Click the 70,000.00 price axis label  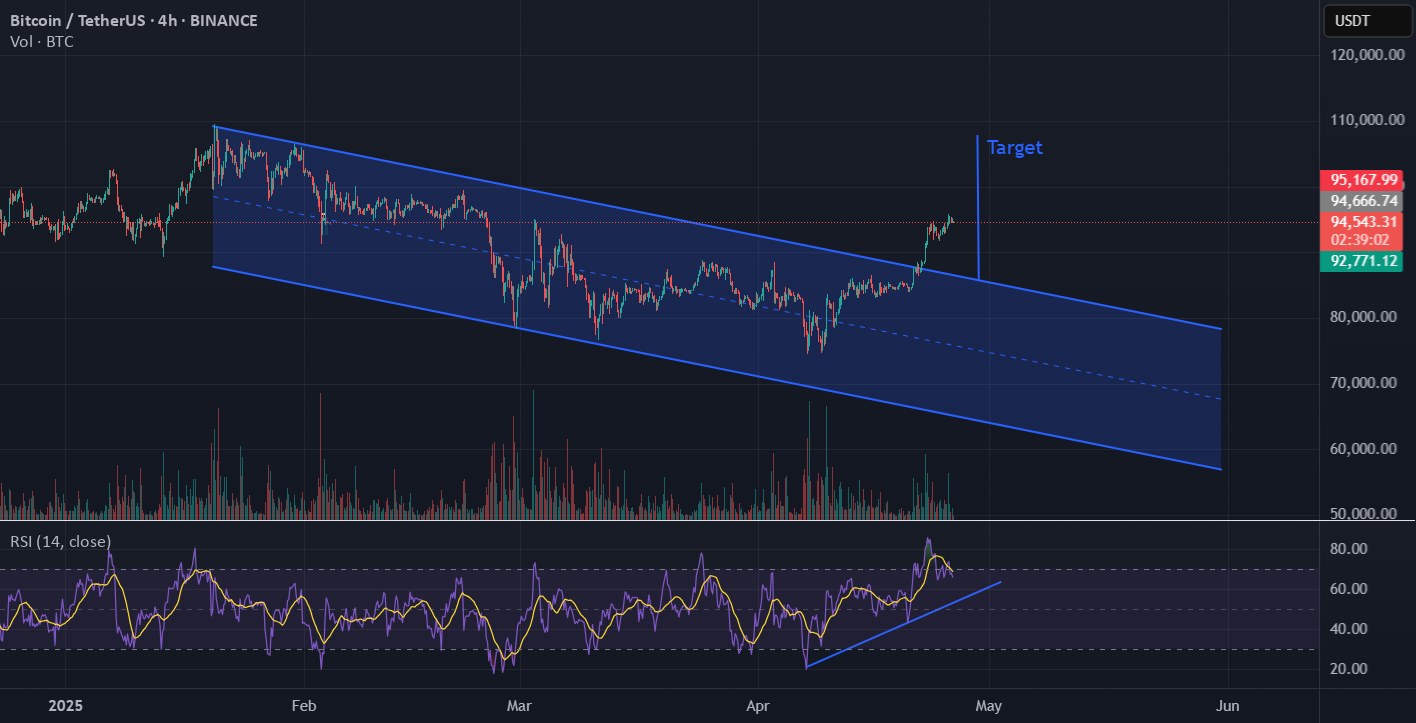[1363, 383]
